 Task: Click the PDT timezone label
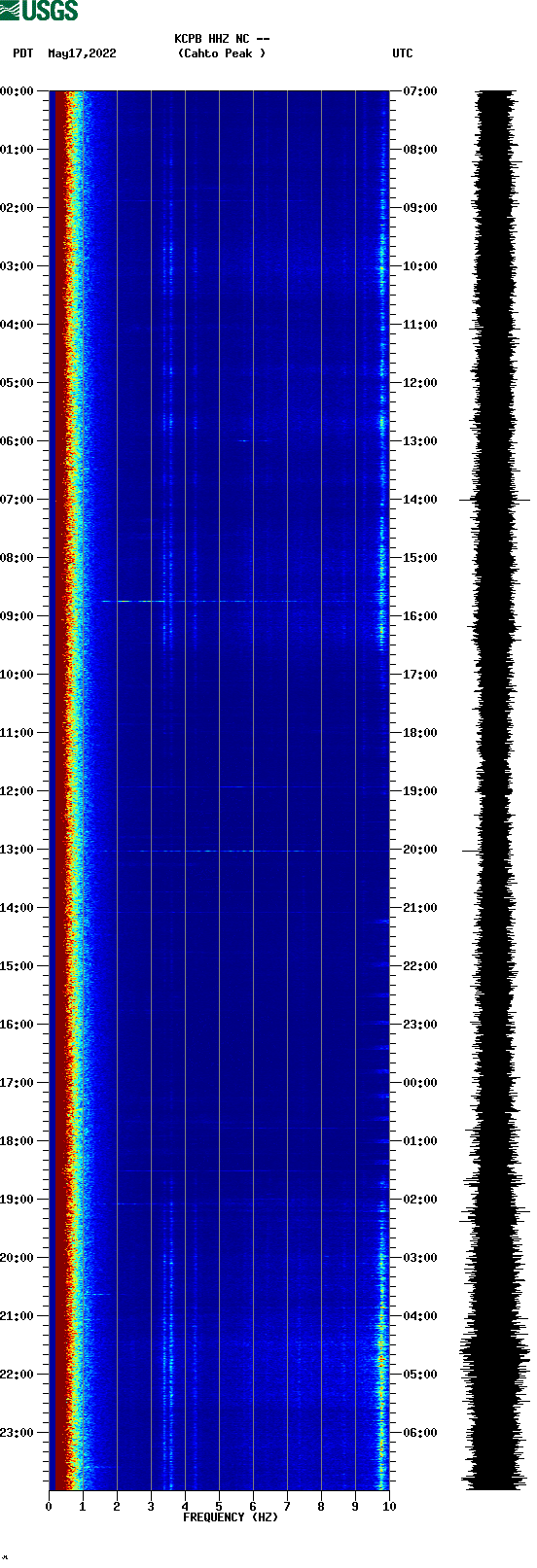click(x=23, y=53)
